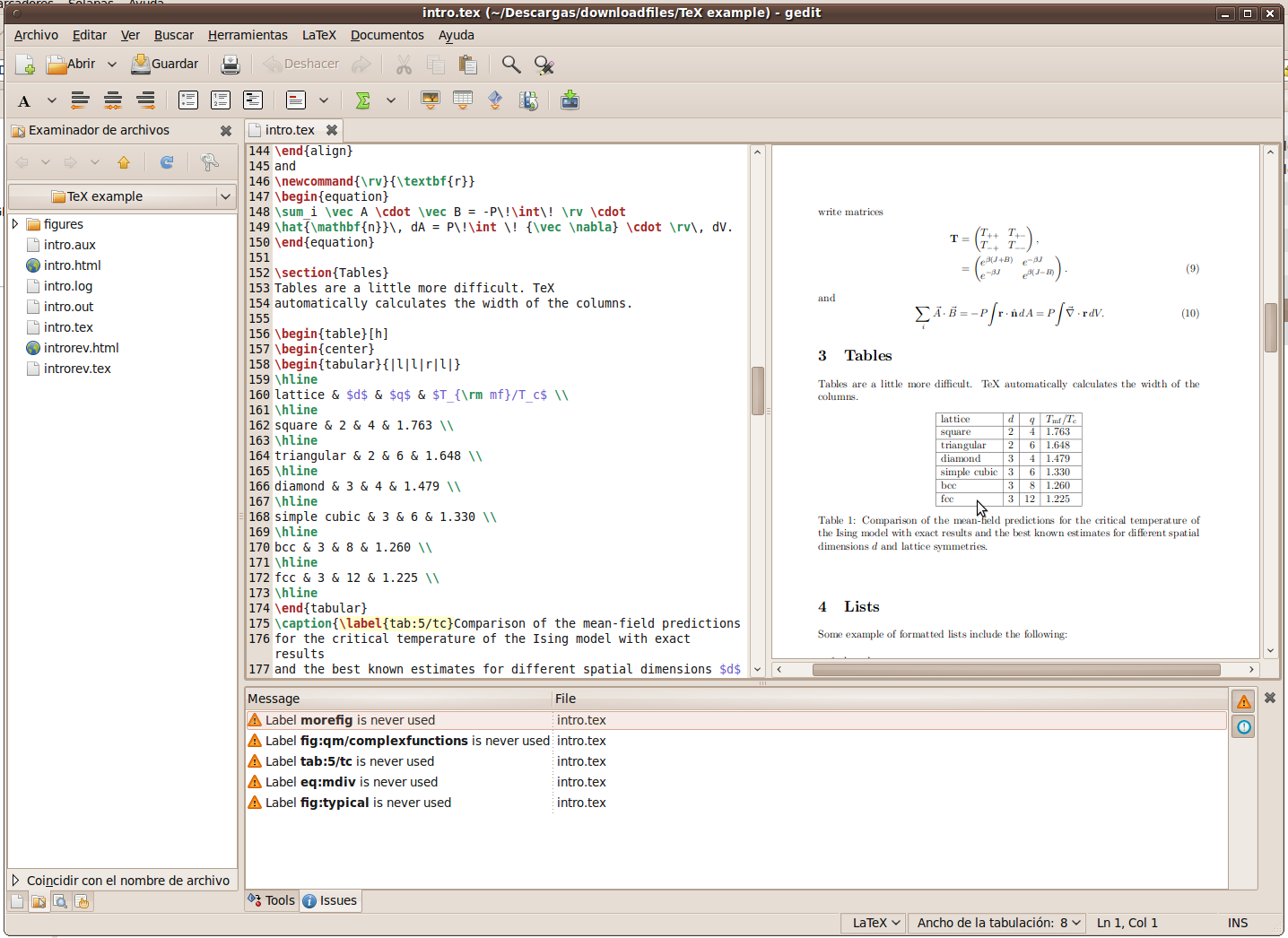Screen dimensions: 1288x938
Task: Open the TeX example location dropdown
Action: pyautogui.click(x=123, y=196)
